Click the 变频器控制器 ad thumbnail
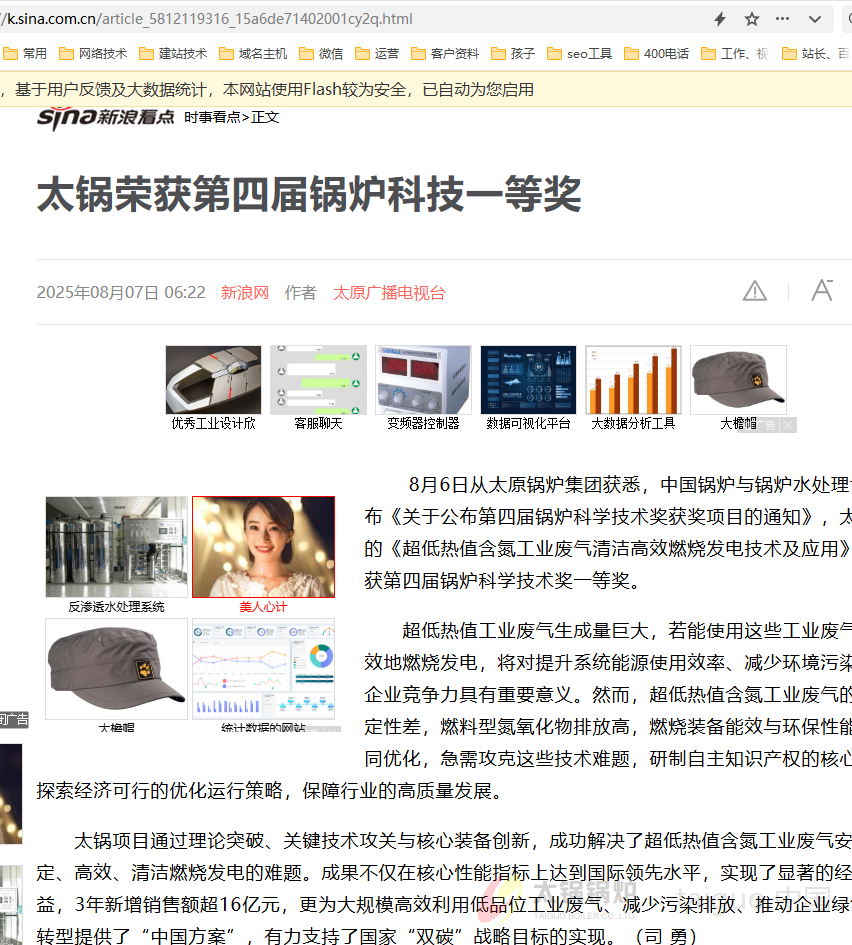852x945 pixels. pyautogui.click(x=423, y=381)
